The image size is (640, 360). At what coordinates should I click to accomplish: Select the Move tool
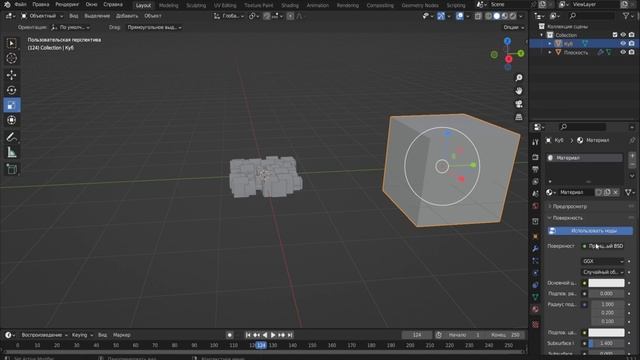tap(11, 75)
